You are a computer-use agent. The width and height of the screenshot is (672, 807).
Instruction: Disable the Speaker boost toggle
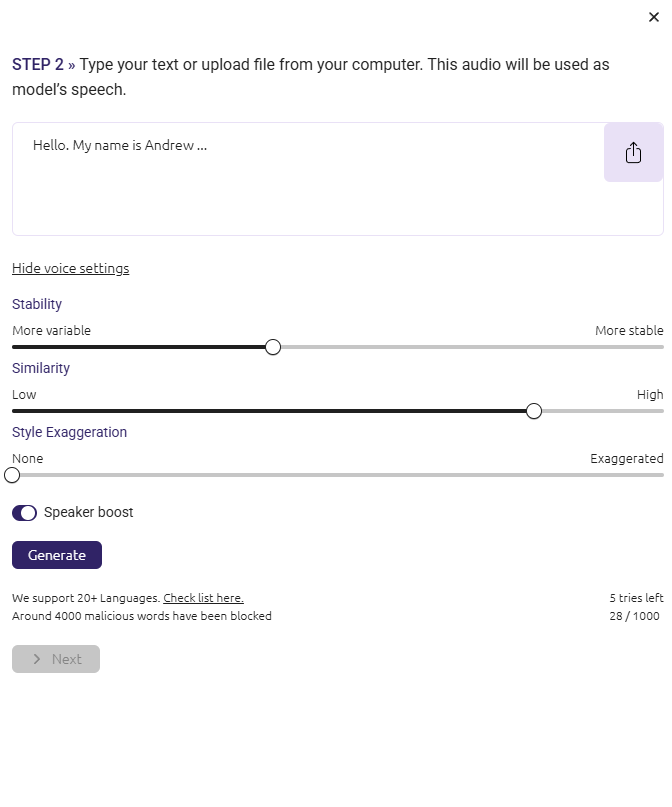coord(25,513)
